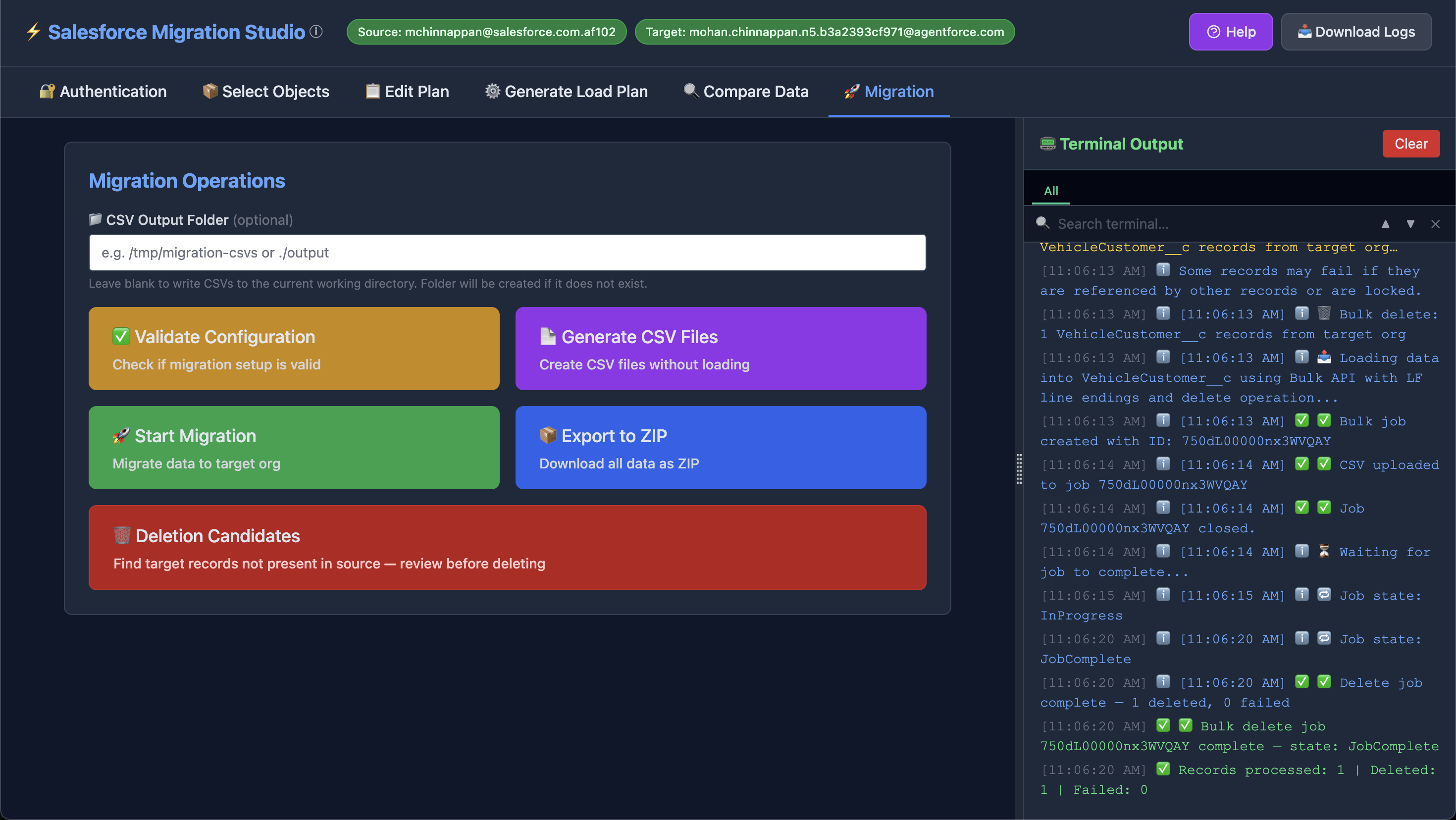Click the package icon on Export to ZIP

click(548, 435)
